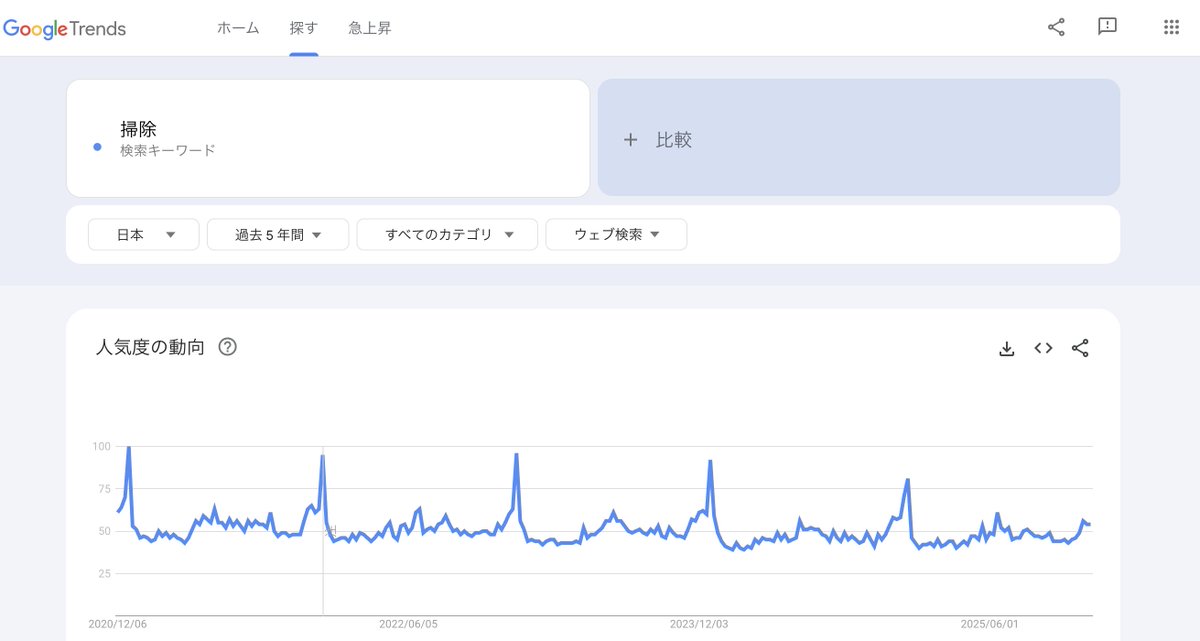Click the embed code icon on chart
This screenshot has height=641, width=1200.
click(x=1043, y=348)
